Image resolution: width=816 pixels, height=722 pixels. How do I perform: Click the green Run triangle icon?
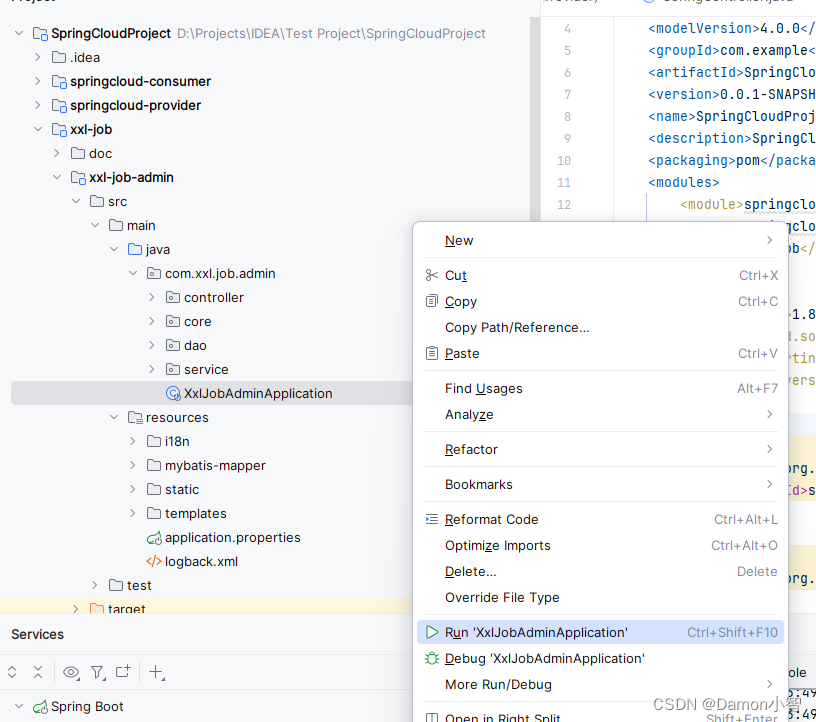(x=431, y=633)
